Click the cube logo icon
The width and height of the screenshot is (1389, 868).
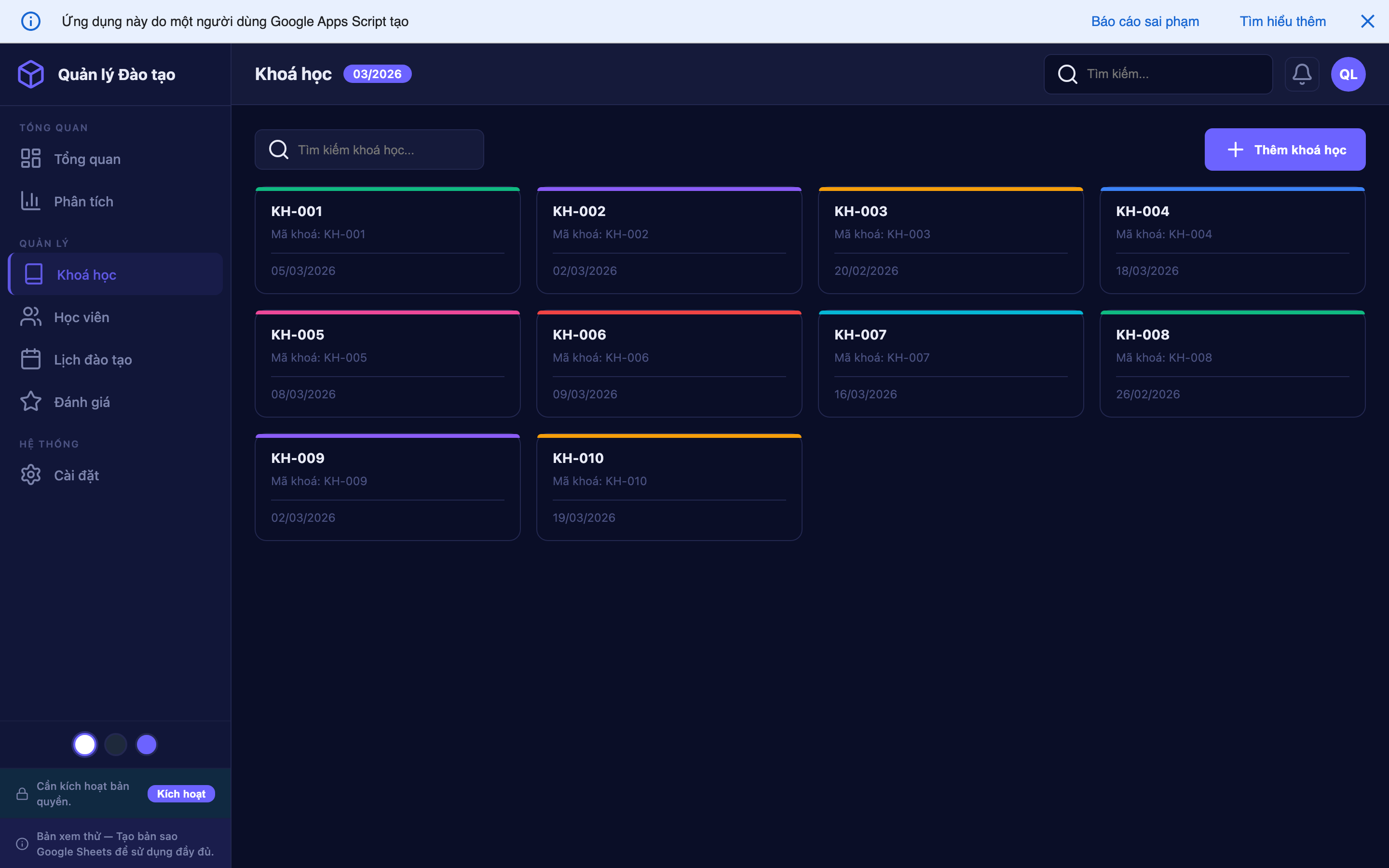coord(31,74)
